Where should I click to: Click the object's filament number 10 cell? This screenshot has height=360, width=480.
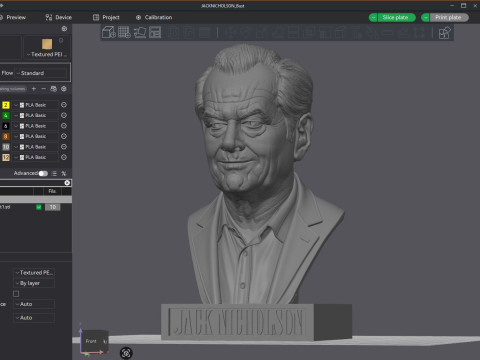point(53,207)
